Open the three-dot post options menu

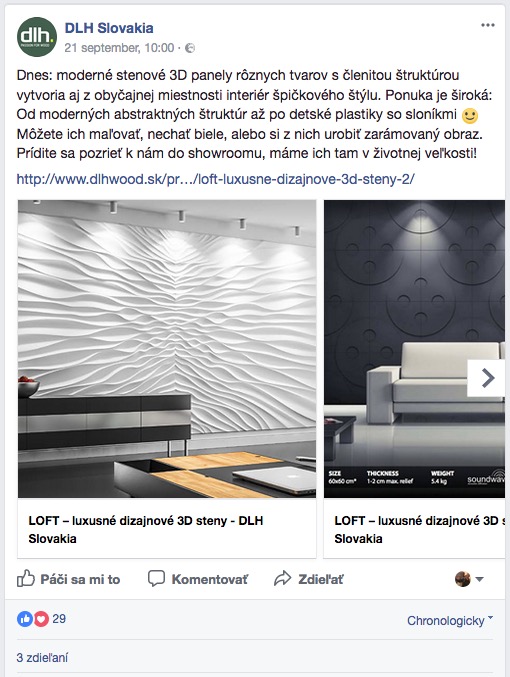tap(488, 25)
